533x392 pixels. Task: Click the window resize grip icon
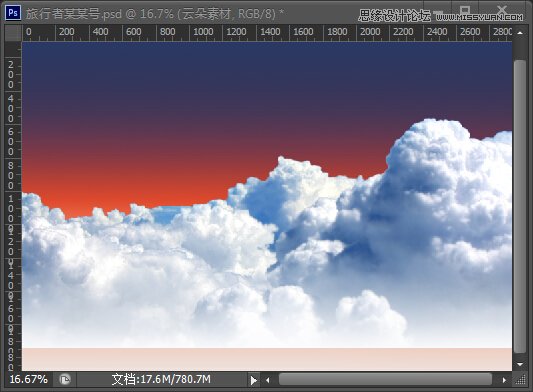pyautogui.click(x=520, y=380)
